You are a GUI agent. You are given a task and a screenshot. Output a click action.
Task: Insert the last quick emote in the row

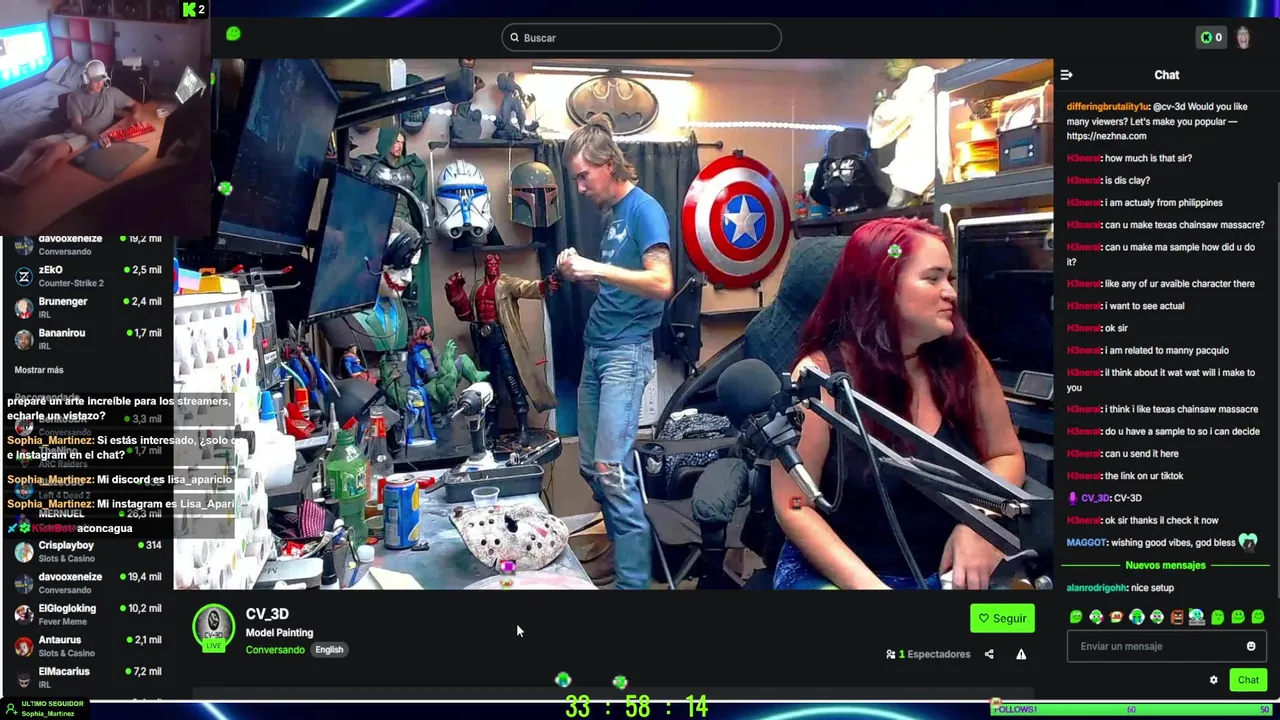1258,617
